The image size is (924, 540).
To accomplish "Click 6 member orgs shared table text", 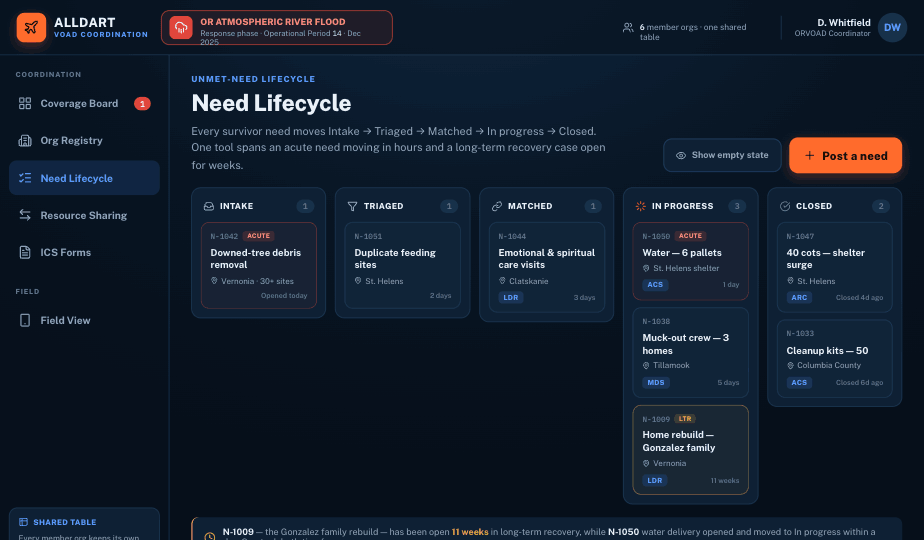I will click(693, 32).
